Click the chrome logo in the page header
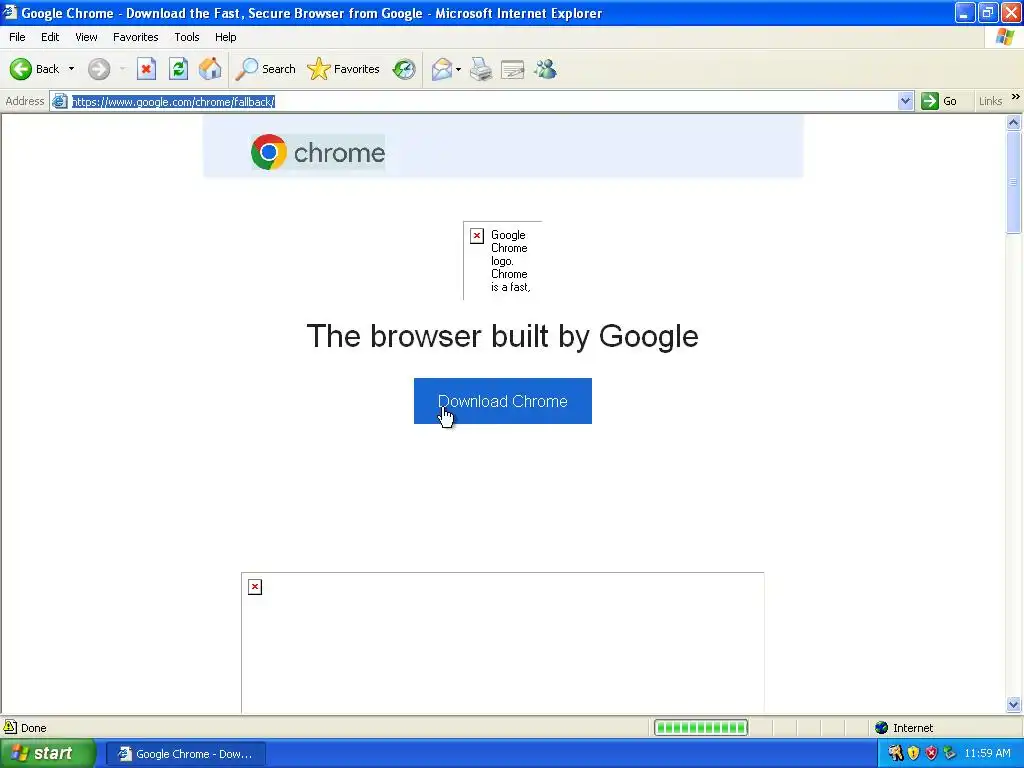Viewport: 1024px width, 768px height. pyautogui.click(x=318, y=152)
